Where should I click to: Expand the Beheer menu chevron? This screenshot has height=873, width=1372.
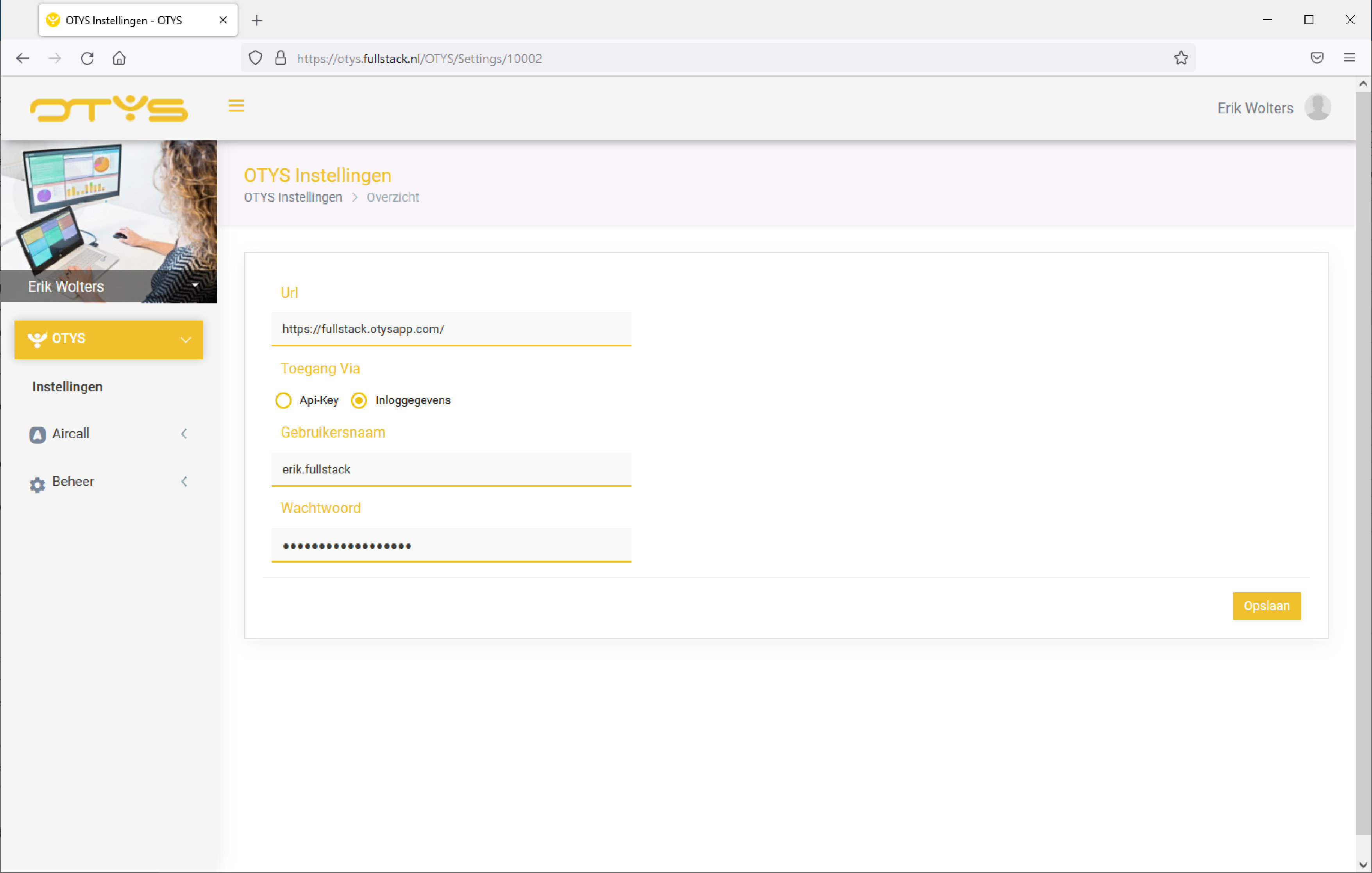[x=184, y=482]
